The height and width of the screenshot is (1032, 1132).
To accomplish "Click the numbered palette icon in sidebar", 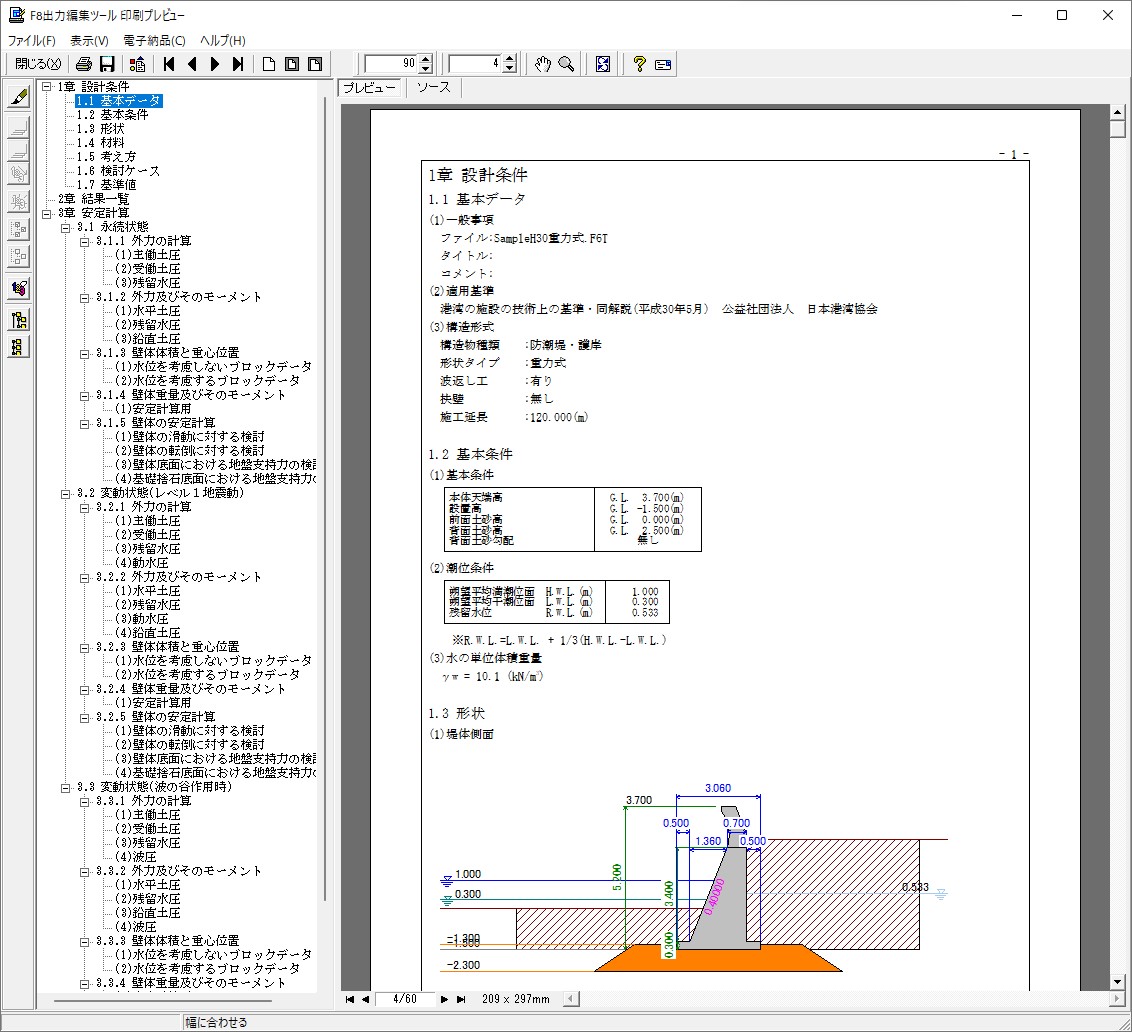I will click(19, 288).
